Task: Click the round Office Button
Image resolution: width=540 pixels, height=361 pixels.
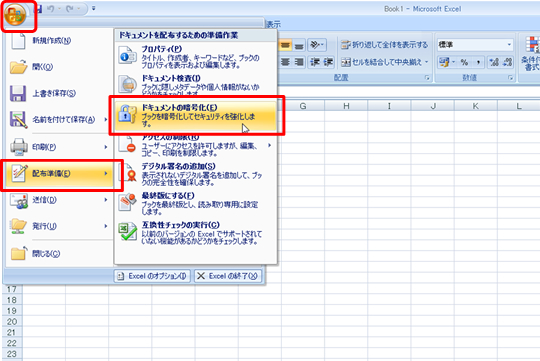Action: (15, 15)
